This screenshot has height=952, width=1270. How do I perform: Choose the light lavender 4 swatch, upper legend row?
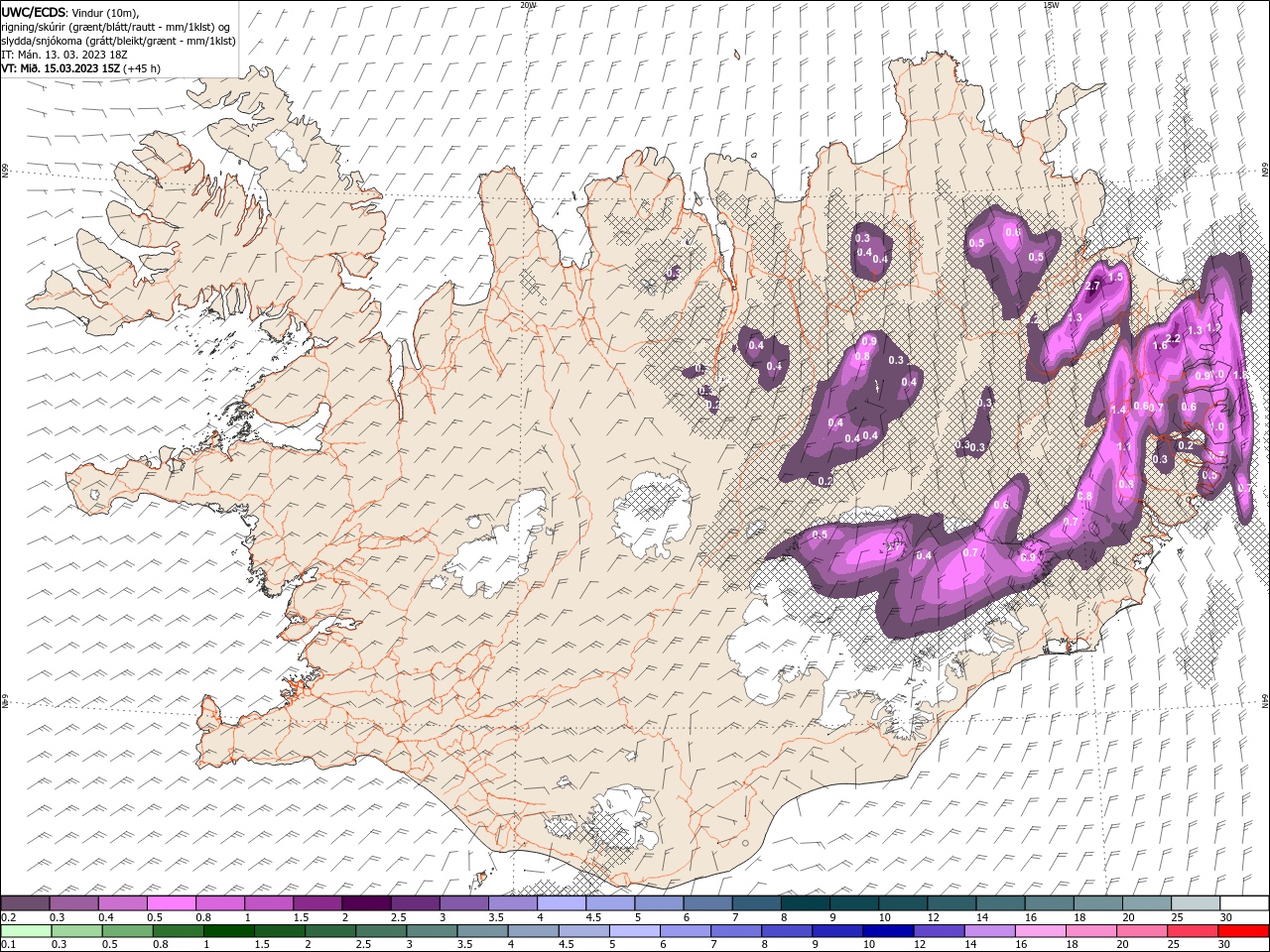[x=561, y=903]
